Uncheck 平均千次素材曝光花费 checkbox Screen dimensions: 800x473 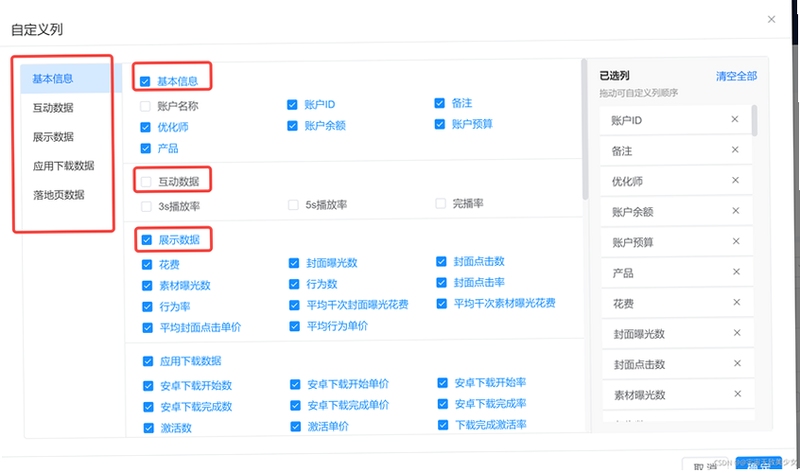point(442,304)
